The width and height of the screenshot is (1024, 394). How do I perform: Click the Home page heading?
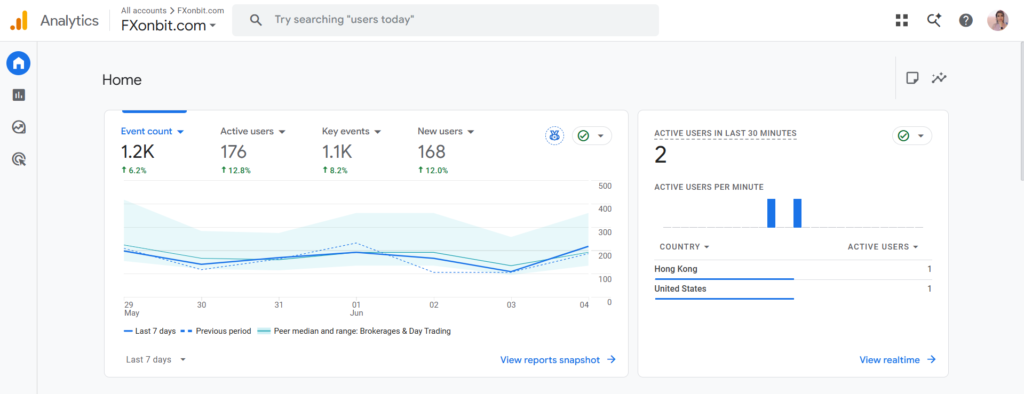pos(121,80)
